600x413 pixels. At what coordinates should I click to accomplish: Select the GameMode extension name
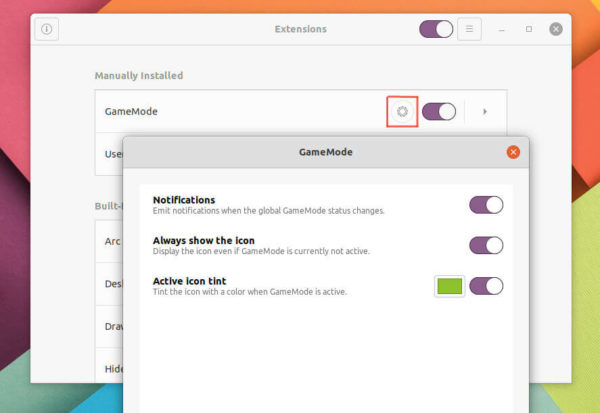[131, 112]
